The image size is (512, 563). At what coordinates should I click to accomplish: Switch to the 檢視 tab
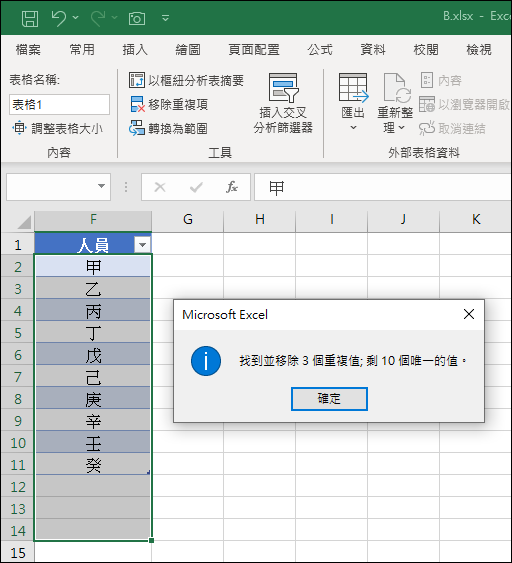[479, 50]
